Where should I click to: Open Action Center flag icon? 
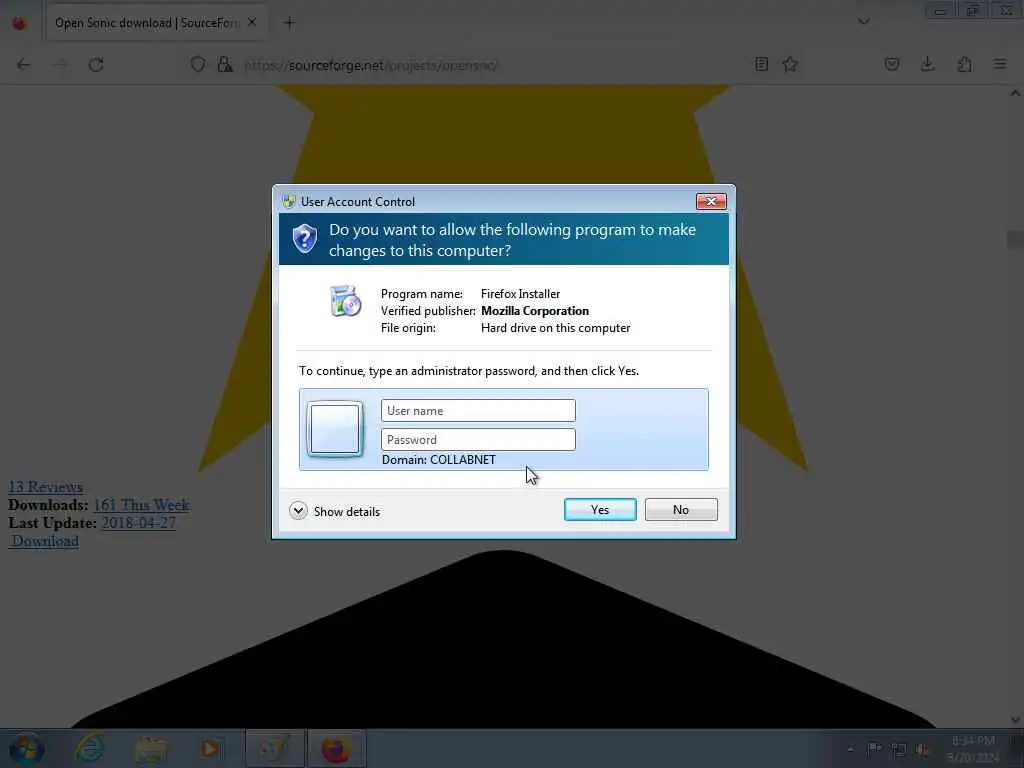pos(874,749)
